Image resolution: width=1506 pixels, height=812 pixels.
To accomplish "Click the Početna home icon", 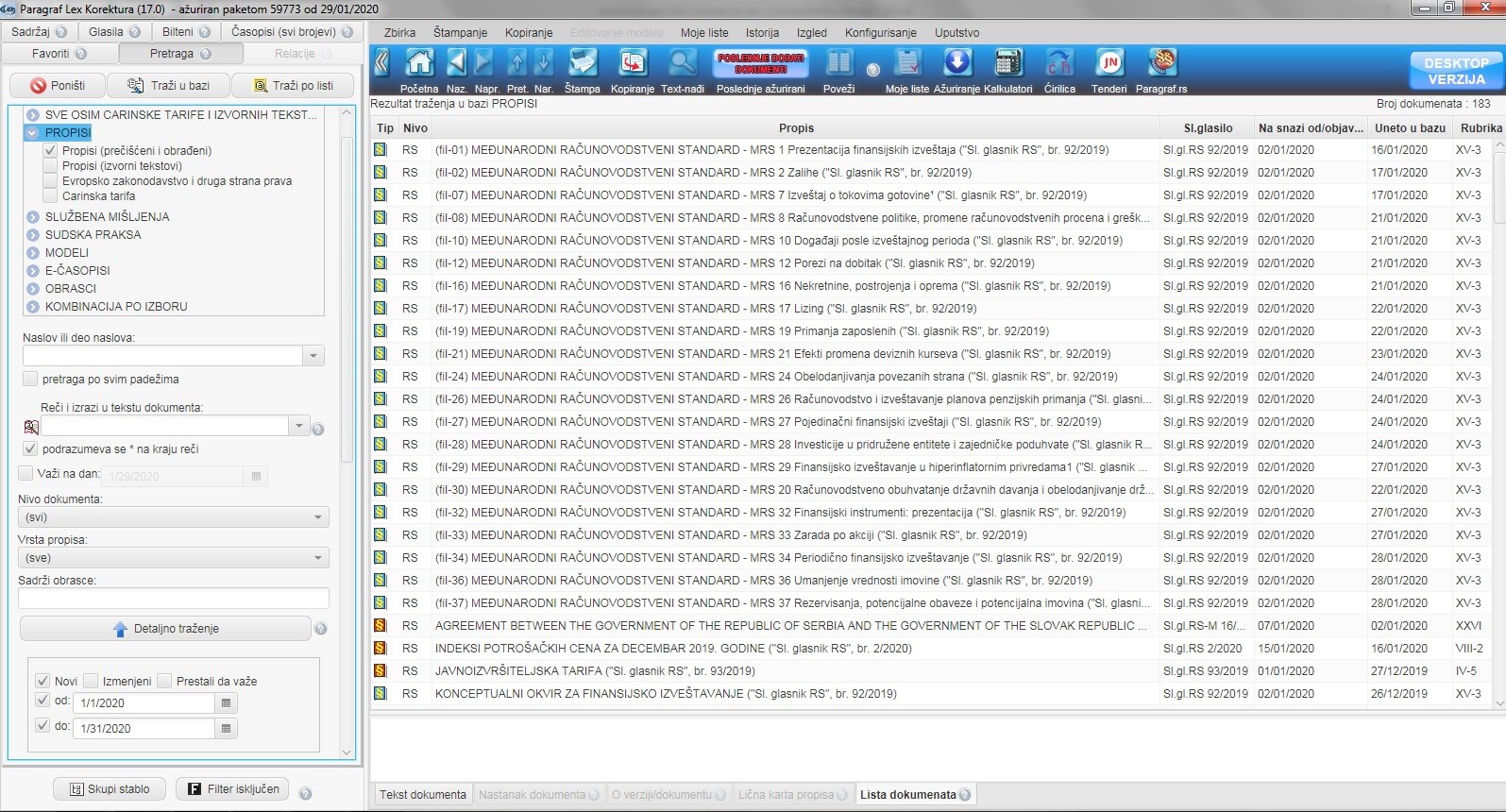I will (x=419, y=64).
